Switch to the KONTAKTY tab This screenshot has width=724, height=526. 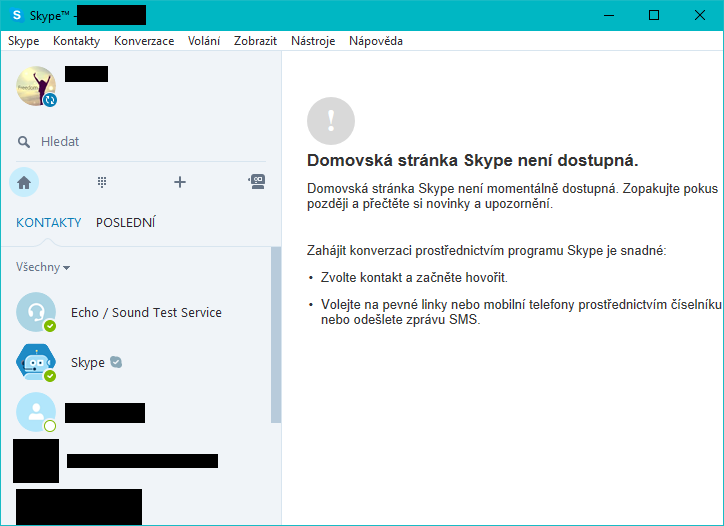click(x=48, y=223)
